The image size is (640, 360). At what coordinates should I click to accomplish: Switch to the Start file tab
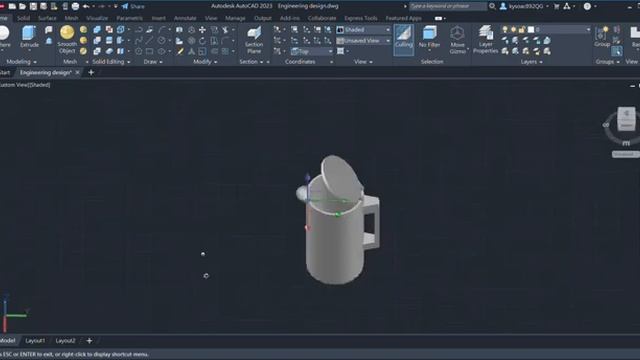click(x=4, y=73)
